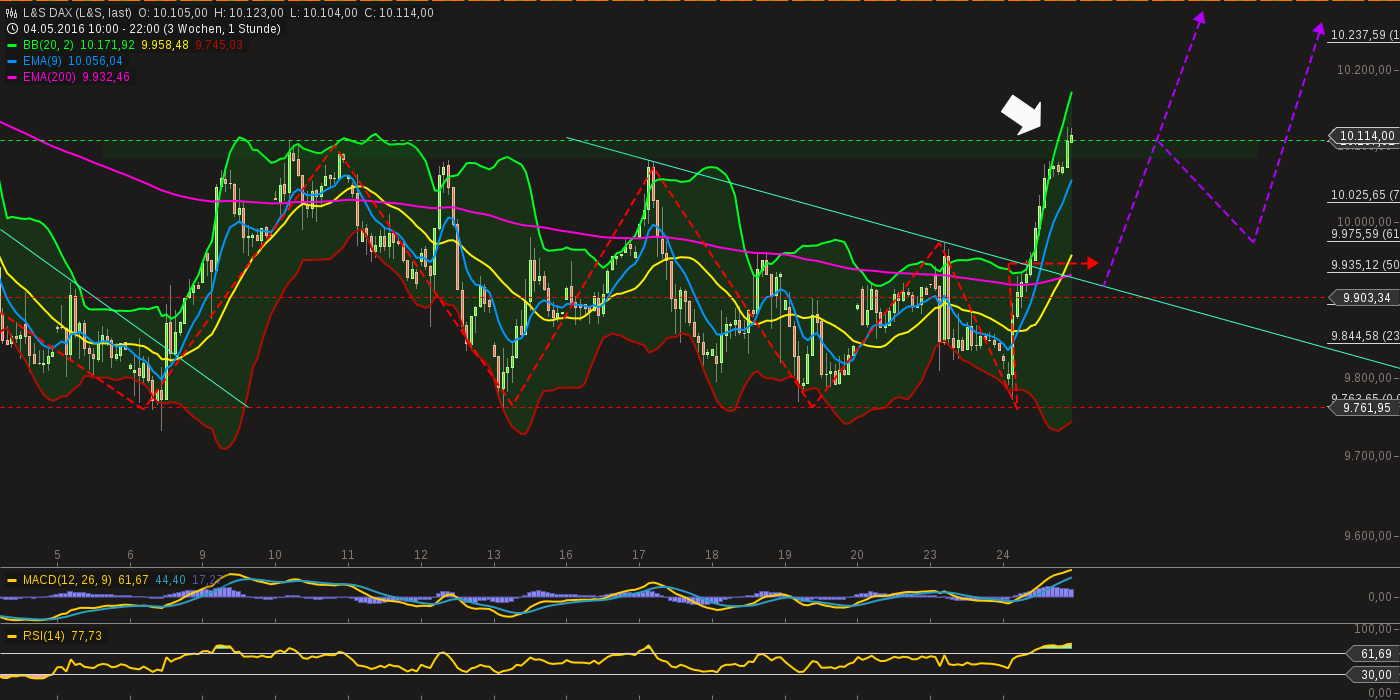Click date label 20 on the time axis
The width and height of the screenshot is (1400, 700).
[857, 555]
